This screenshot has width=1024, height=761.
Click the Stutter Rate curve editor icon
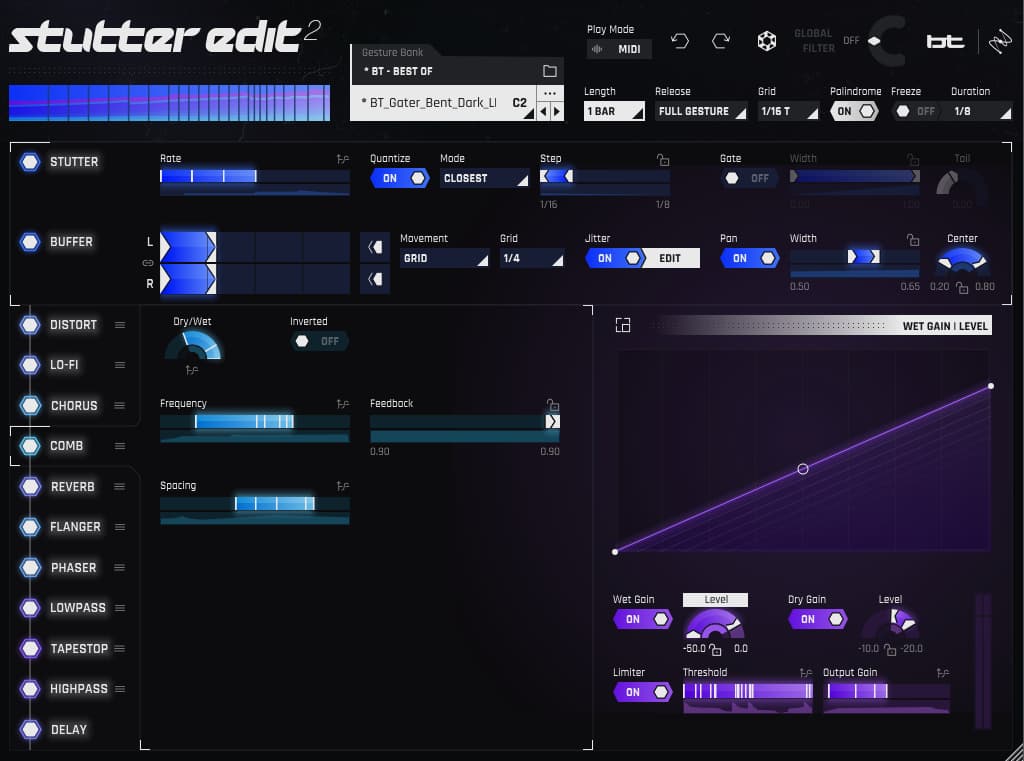pos(343,159)
